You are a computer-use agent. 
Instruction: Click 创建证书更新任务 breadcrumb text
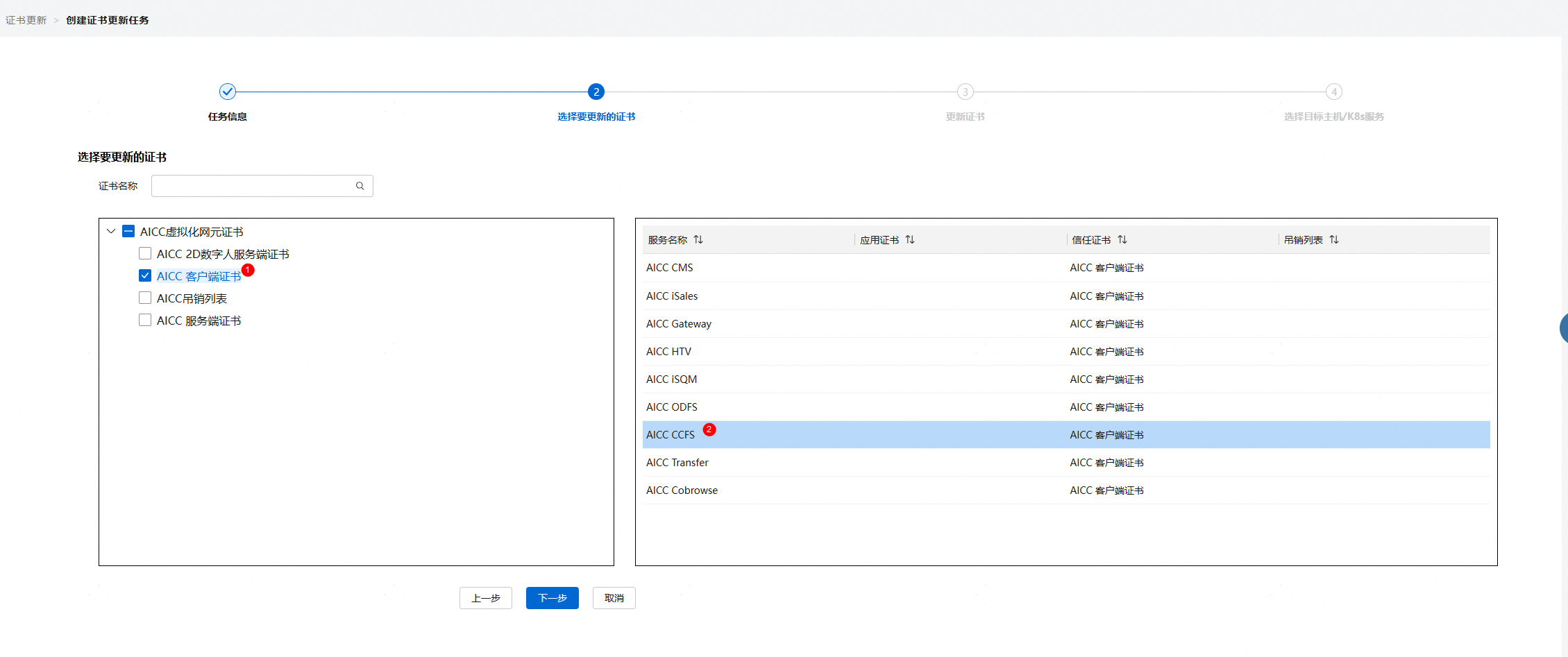[108, 20]
